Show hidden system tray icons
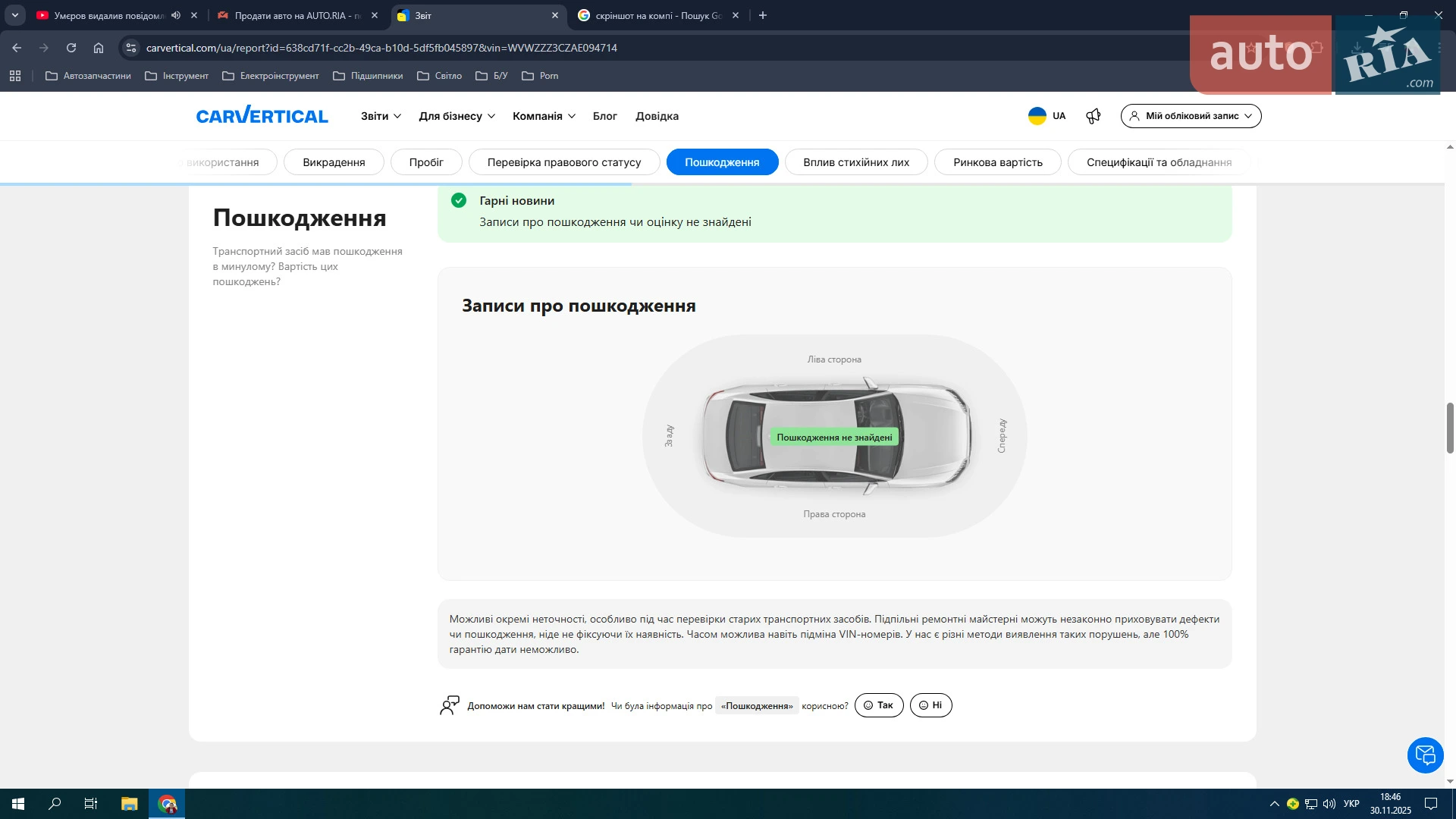Screen dimensions: 1456x819 click(1274, 804)
